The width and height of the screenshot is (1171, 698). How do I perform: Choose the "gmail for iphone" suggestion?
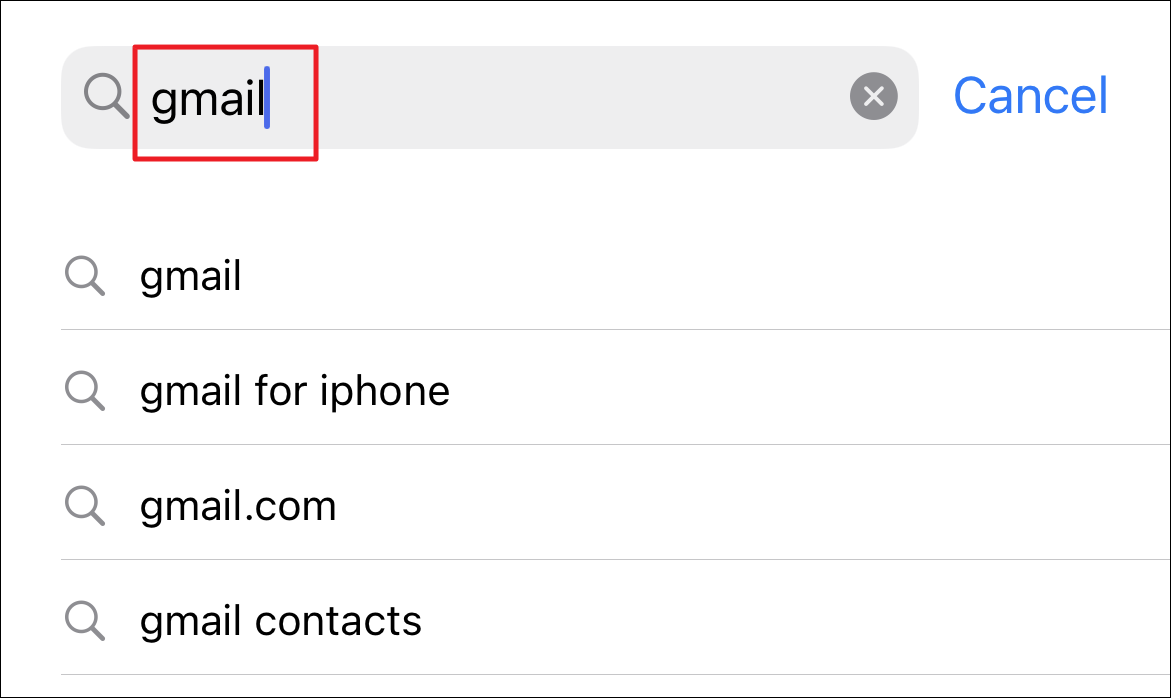tap(615, 387)
